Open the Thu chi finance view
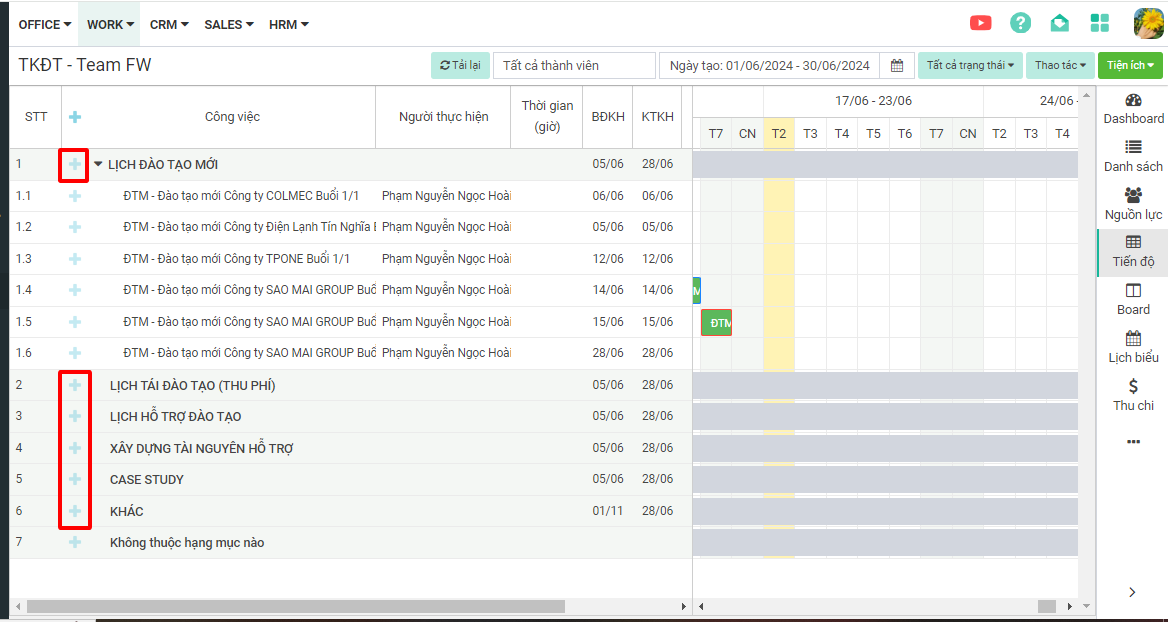The image size is (1168, 622). point(1133,395)
